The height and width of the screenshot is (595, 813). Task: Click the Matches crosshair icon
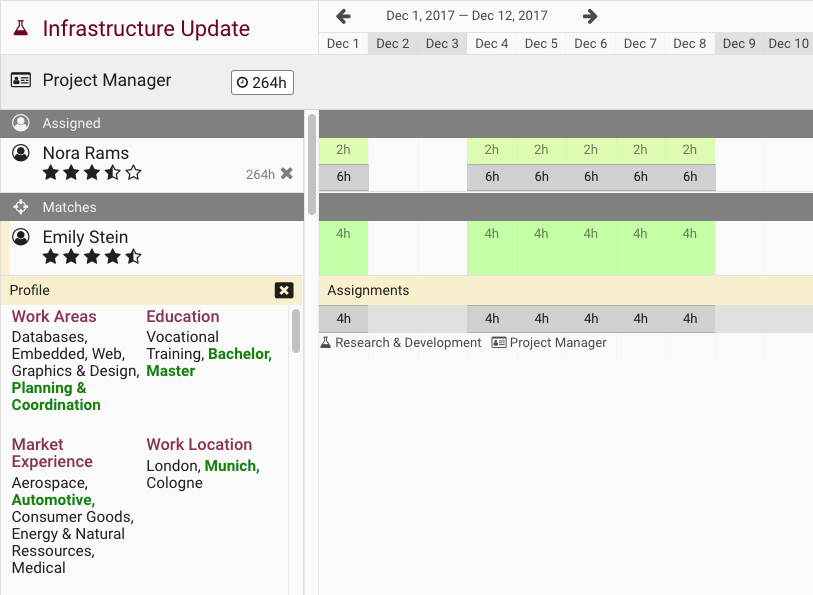point(21,207)
